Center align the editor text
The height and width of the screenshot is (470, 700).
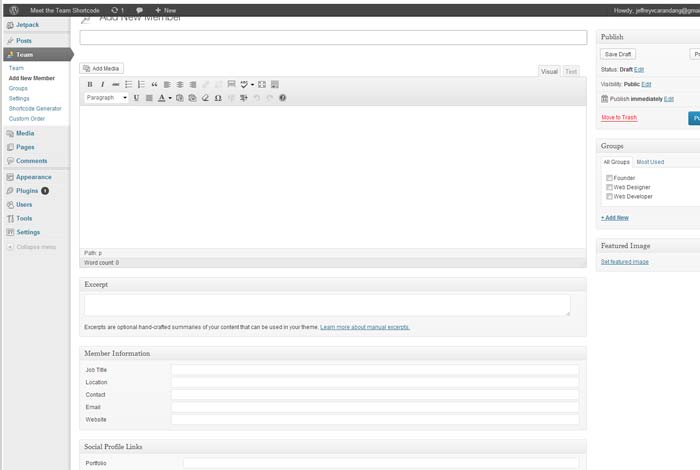180,85
